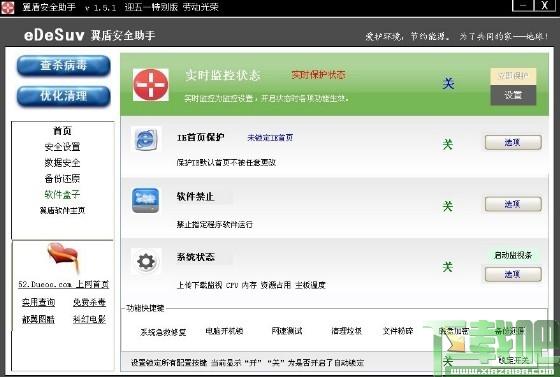Toggle the 关 status of IE首页保护
This screenshot has height=377, width=560.
[x=448, y=144]
